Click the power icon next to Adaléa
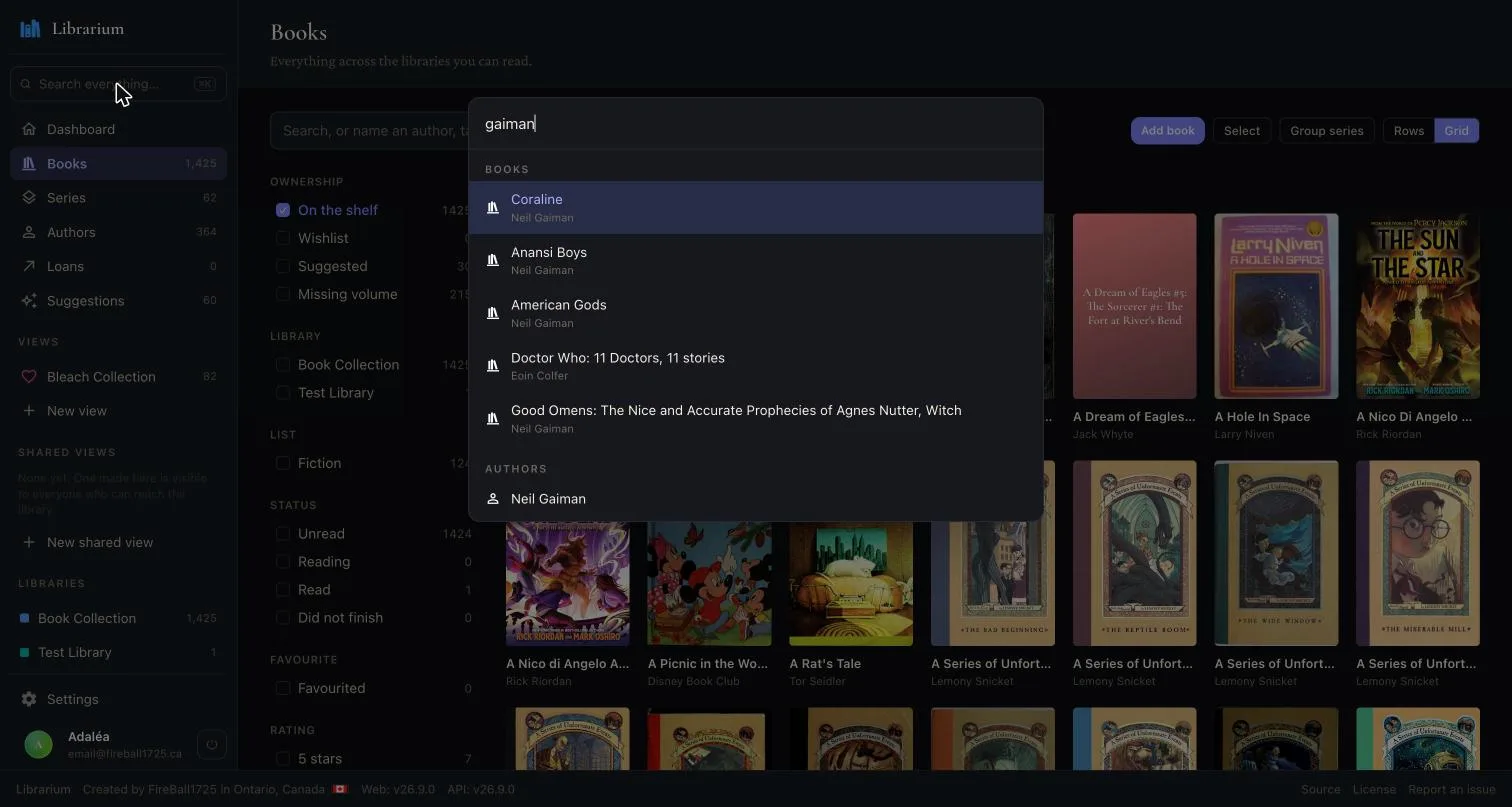1512x807 pixels. coord(211,744)
